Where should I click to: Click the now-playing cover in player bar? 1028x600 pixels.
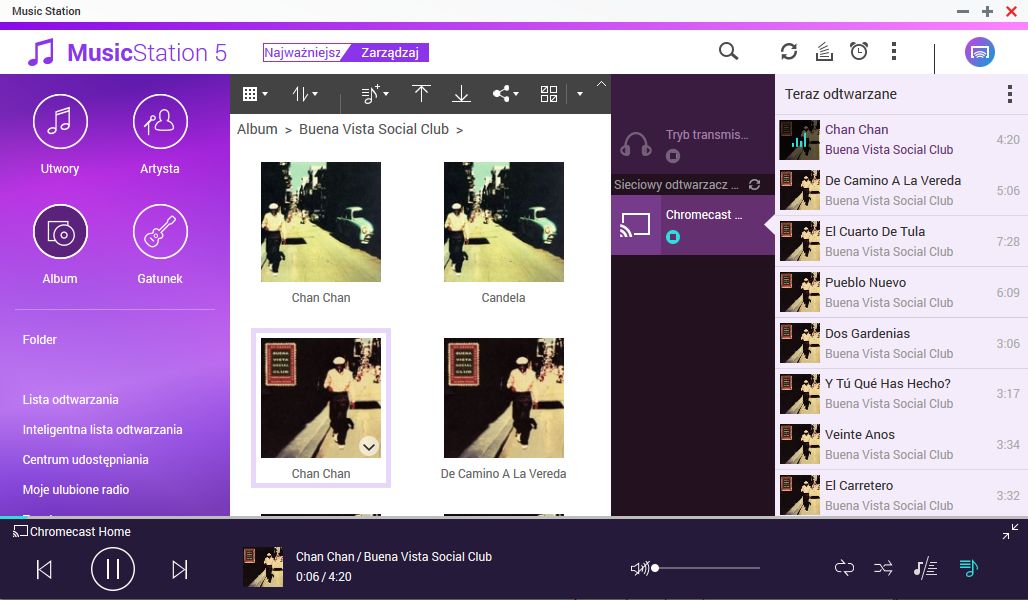tap(263, 567)
